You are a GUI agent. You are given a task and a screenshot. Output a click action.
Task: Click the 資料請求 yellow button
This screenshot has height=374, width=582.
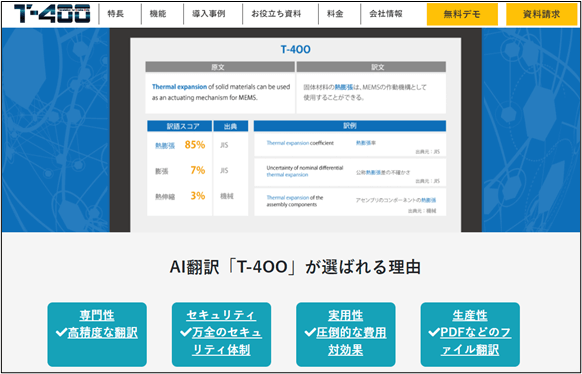coord(542,14)
